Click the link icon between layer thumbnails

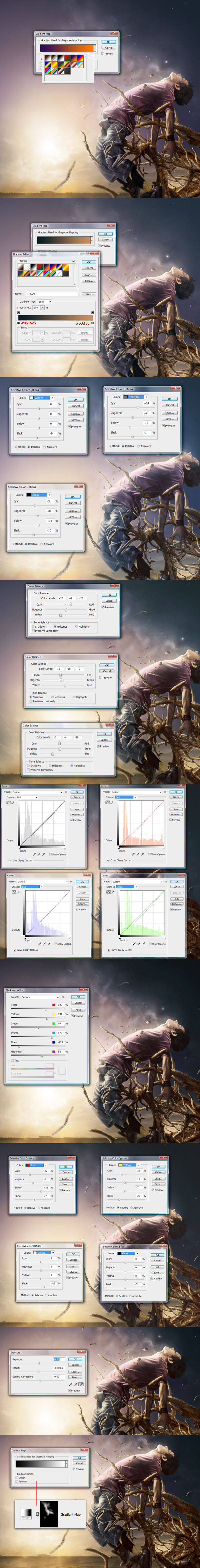click(37, 1514)
